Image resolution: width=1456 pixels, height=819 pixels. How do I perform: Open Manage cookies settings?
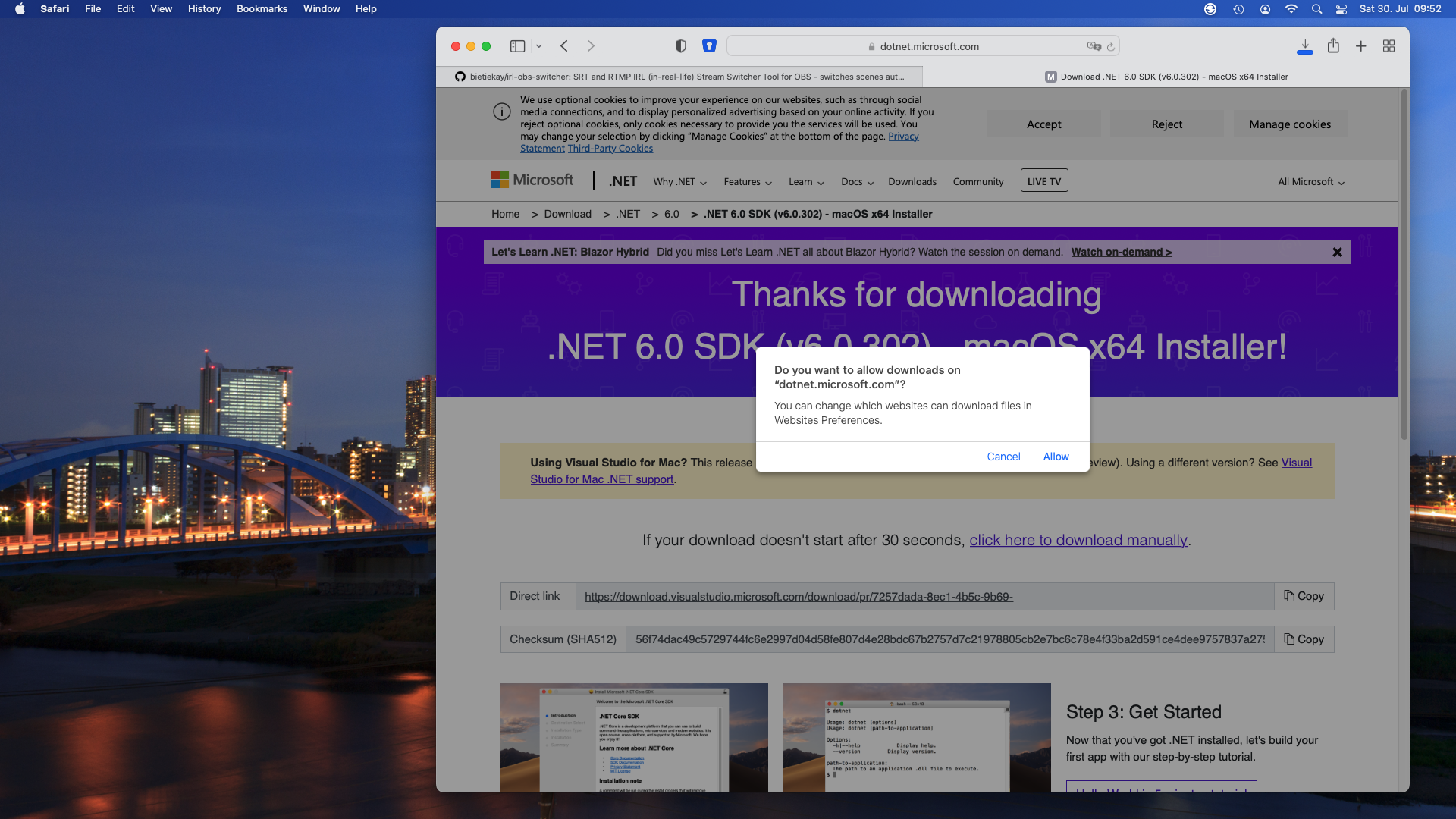coord(1290,124)
